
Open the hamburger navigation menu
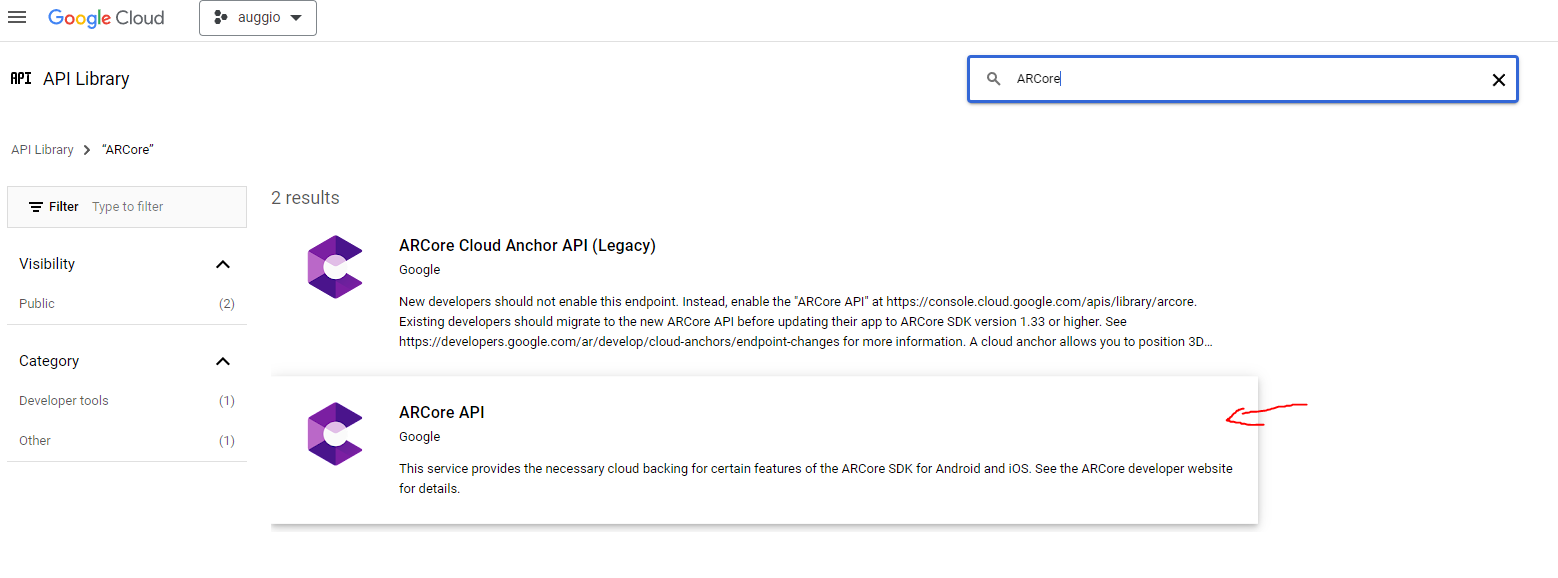click(x=17, y=18)
